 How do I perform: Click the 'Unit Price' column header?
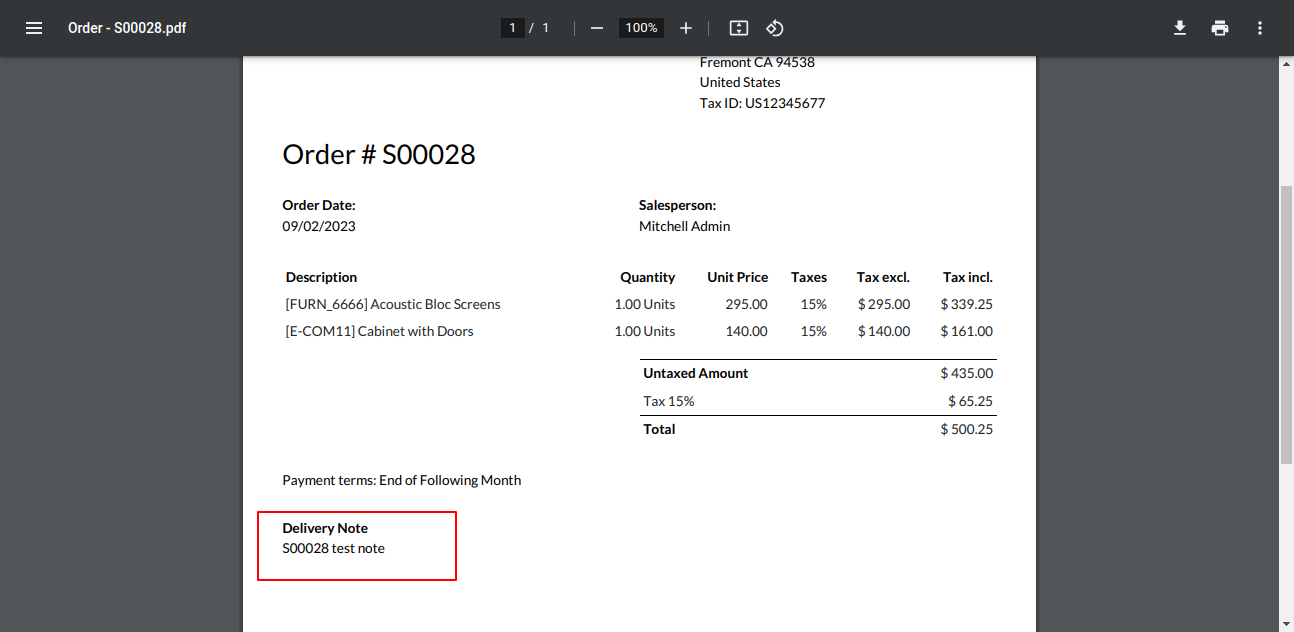click(738, 277)
